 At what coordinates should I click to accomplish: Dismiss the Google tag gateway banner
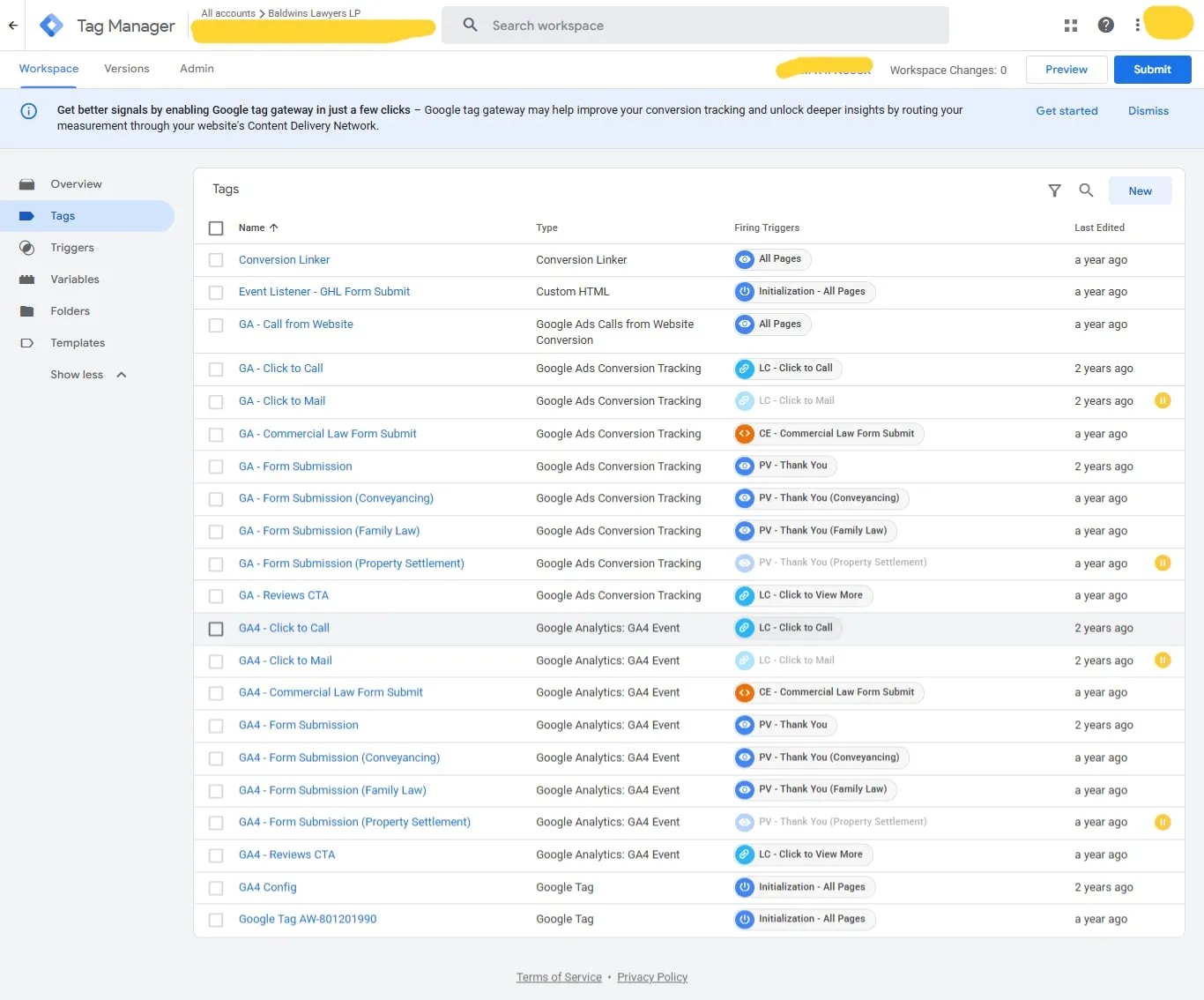coord(1148,111)
